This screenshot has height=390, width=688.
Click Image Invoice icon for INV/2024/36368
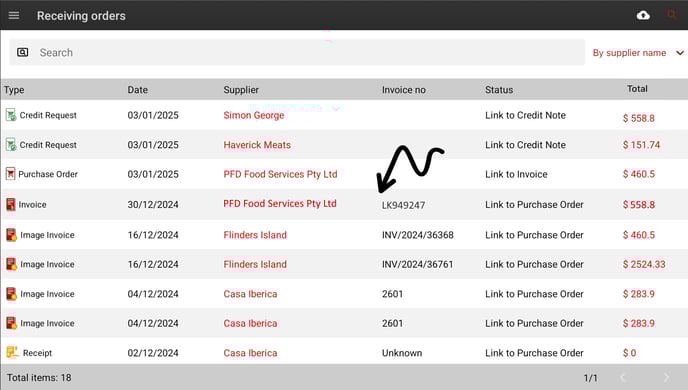pos(11,235)
